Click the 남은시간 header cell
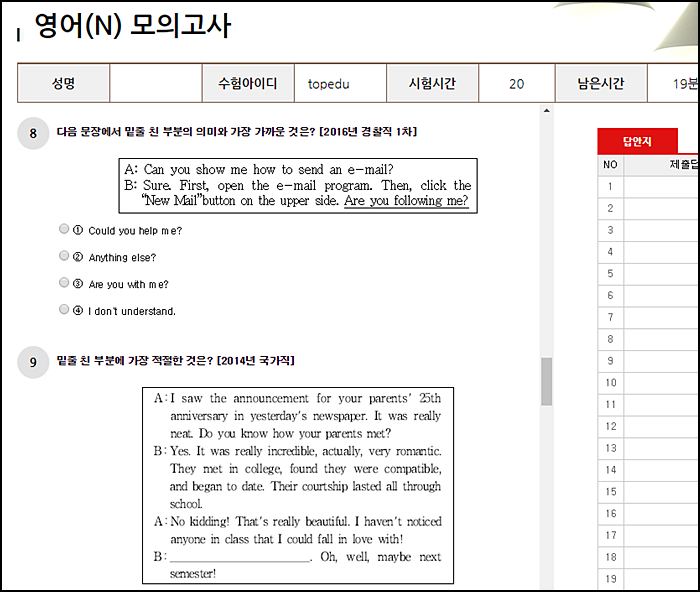 pyautogui.click(x=601, y=83)
